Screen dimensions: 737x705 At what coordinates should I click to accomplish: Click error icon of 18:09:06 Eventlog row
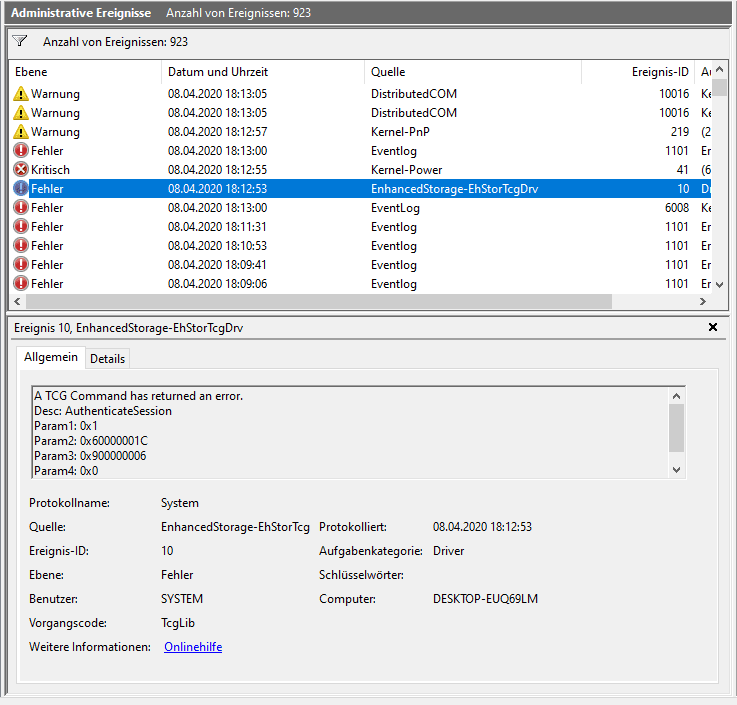(21, 283)
